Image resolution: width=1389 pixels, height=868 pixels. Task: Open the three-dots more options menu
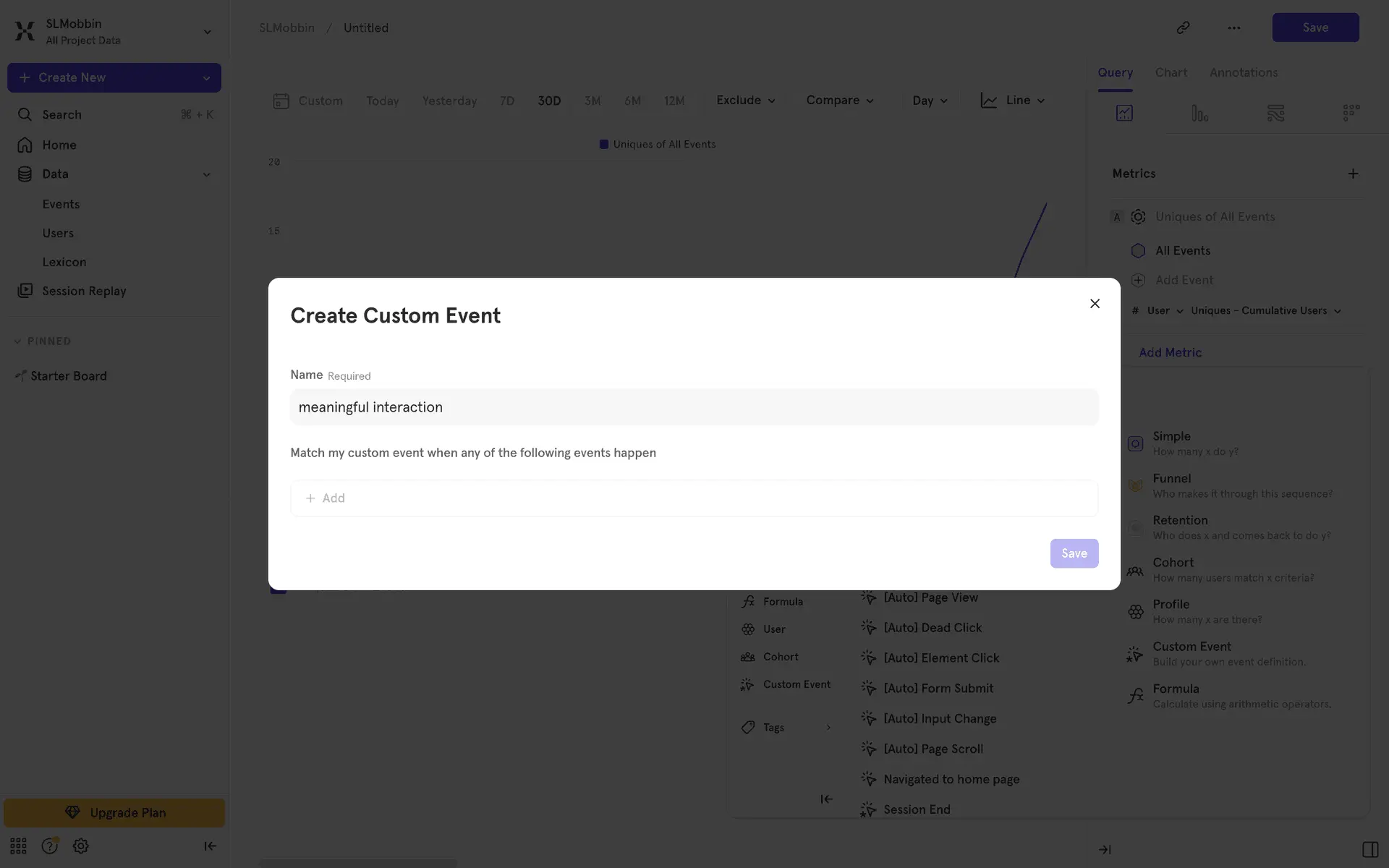point(1233,27)
